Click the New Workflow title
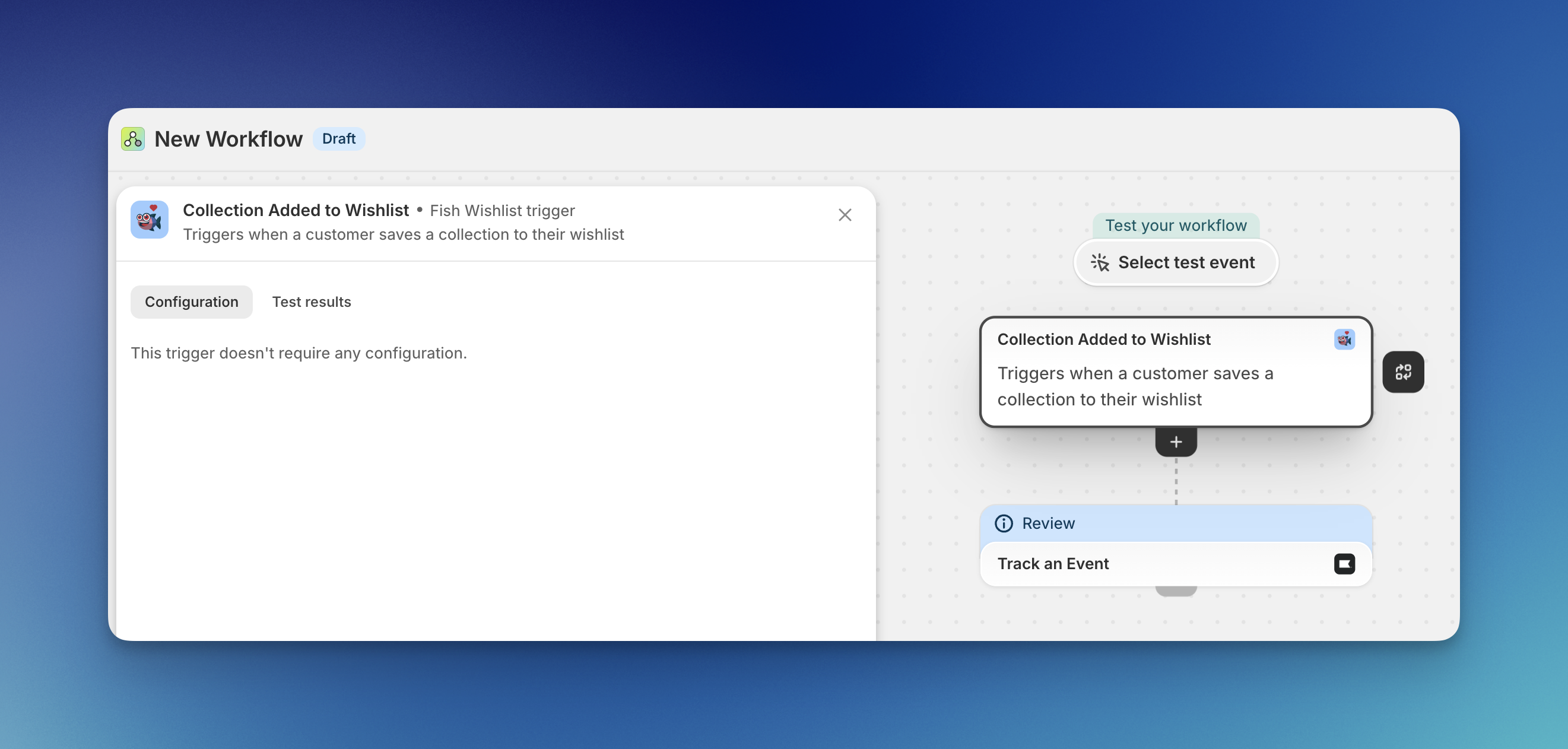 228,139
